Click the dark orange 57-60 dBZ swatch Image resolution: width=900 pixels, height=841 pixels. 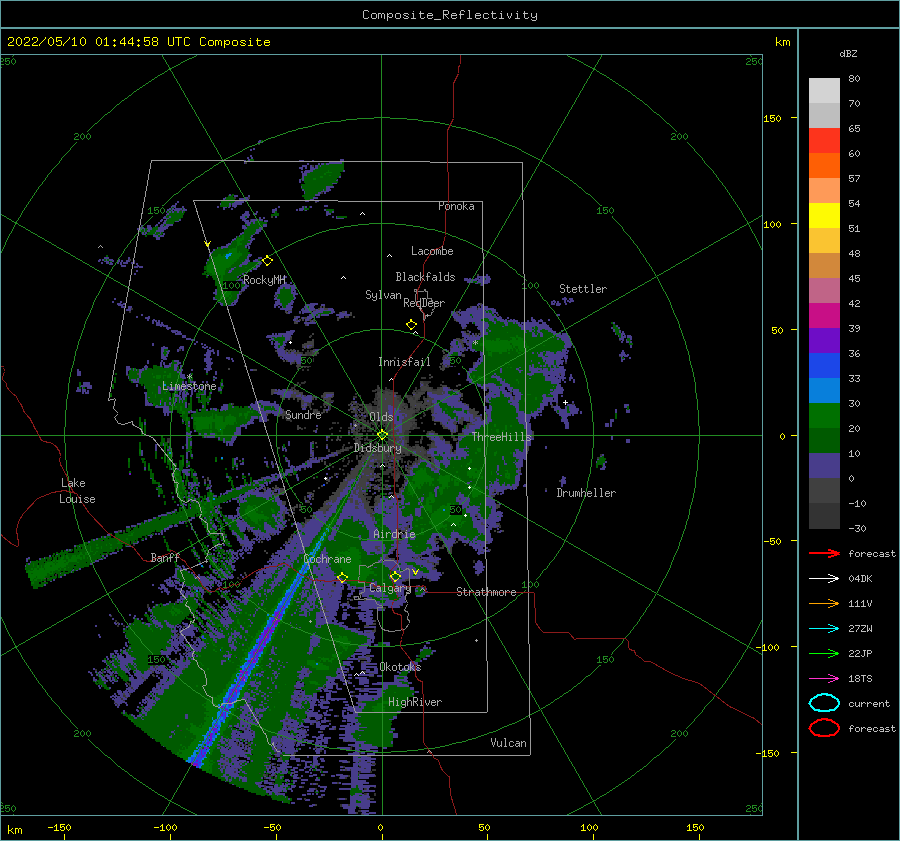[x=824, y=166]
